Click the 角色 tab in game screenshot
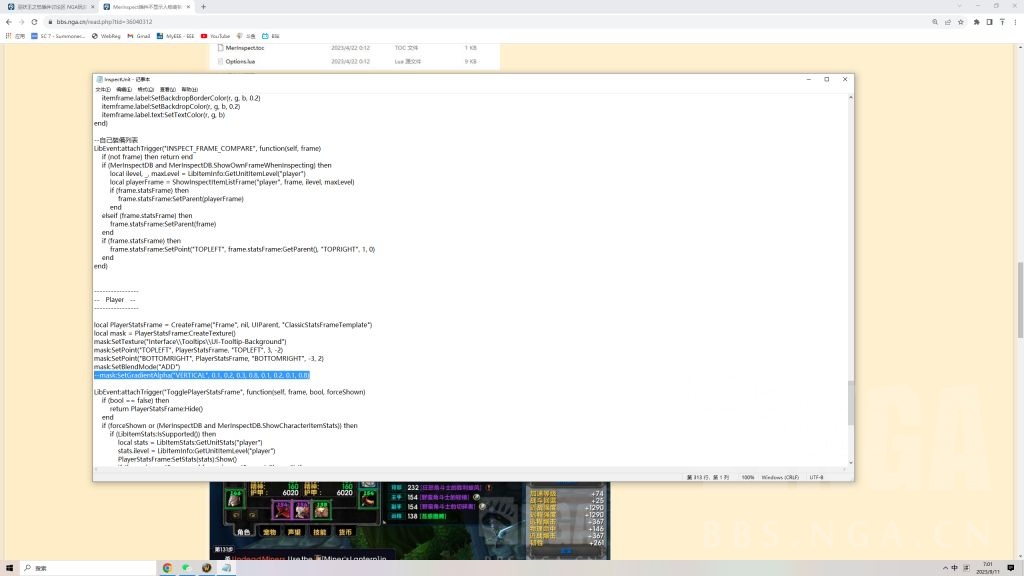This screenshot has height=576, width=1024. [x=242, y=533]
